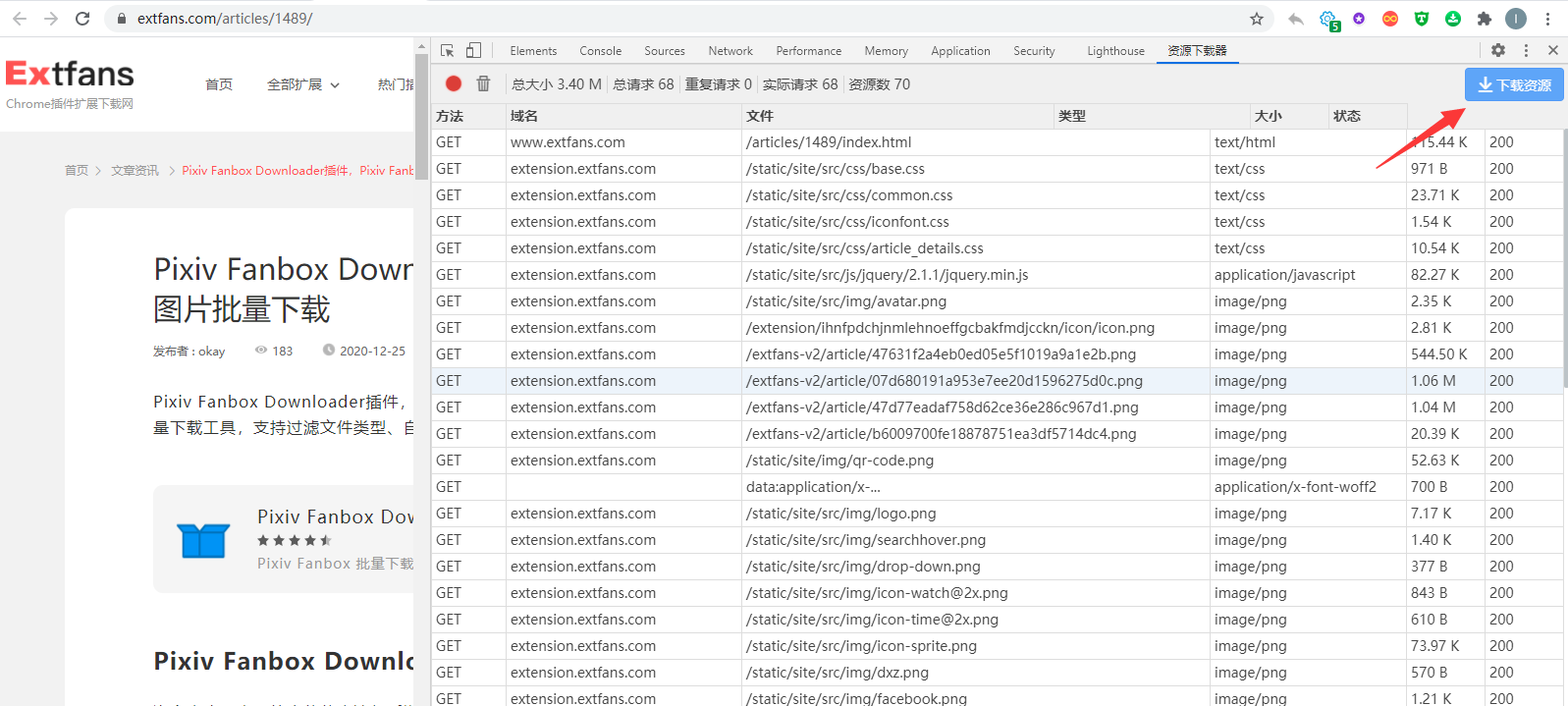
Task: Select the qr-code.png request row
Action: [997, 461]
